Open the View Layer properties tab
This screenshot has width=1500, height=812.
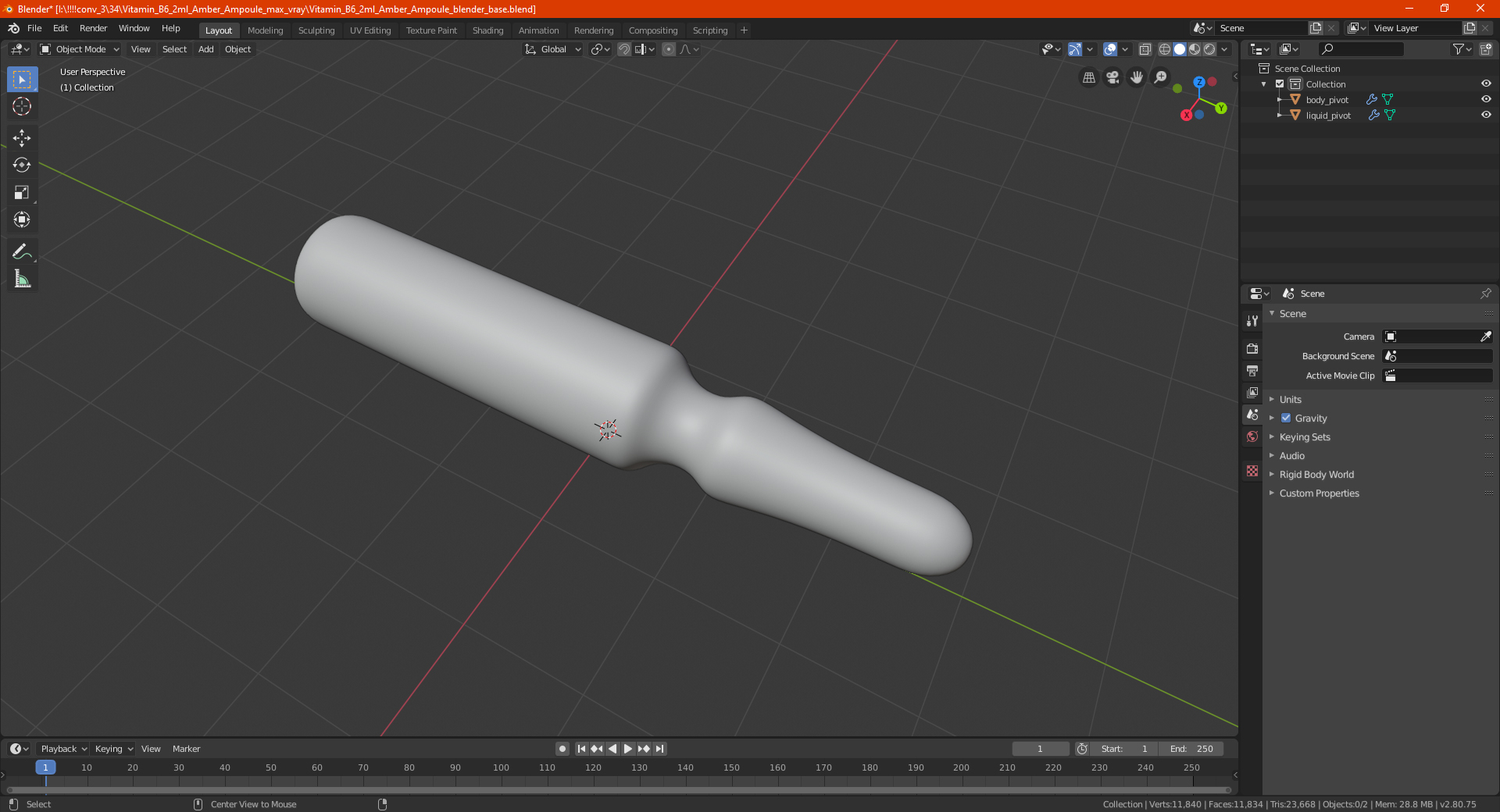pyautogui.click(x=1252, y=392)
